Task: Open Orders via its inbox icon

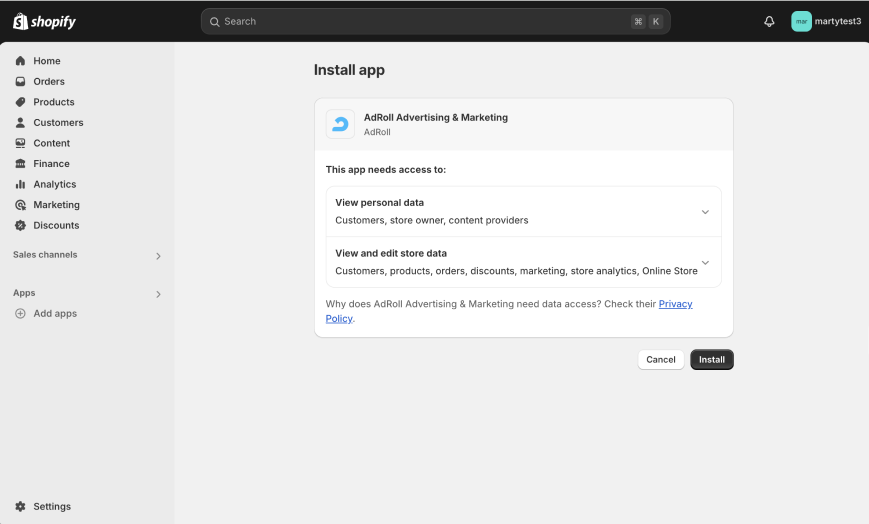Action: coord(20,82)
